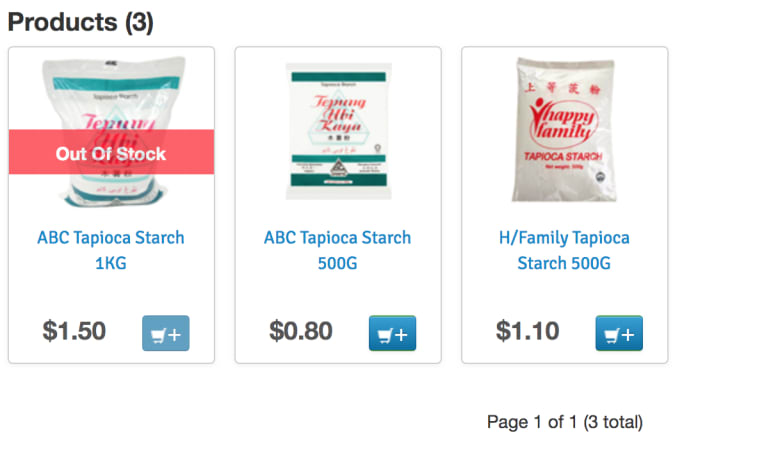Open the ABC Tapioca Starch 1KG link
The height and width of the screenshot is (455, 780).
(111, 250)
